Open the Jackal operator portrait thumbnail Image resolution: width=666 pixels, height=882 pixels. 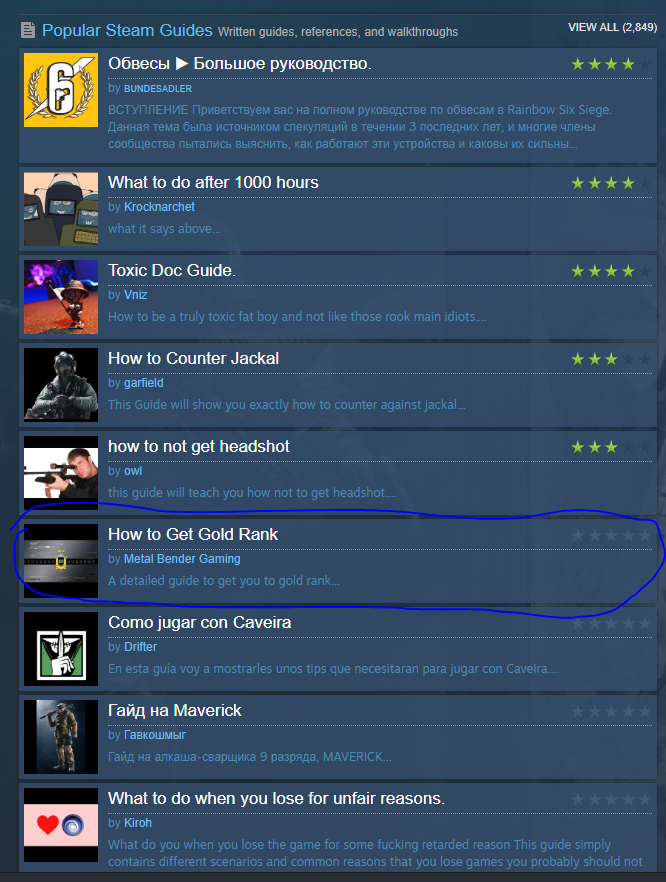tap(61, 385)
